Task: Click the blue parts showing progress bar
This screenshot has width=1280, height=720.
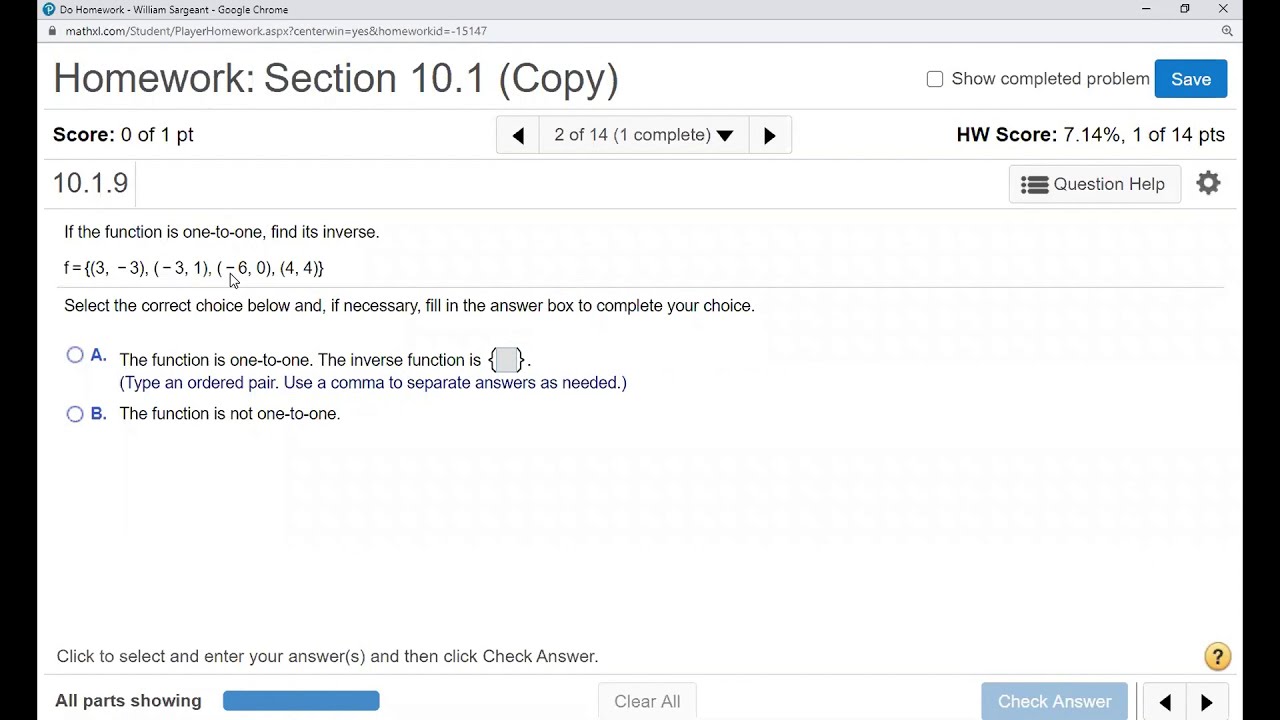Action: pyautogui.click(x=301, y=701)
